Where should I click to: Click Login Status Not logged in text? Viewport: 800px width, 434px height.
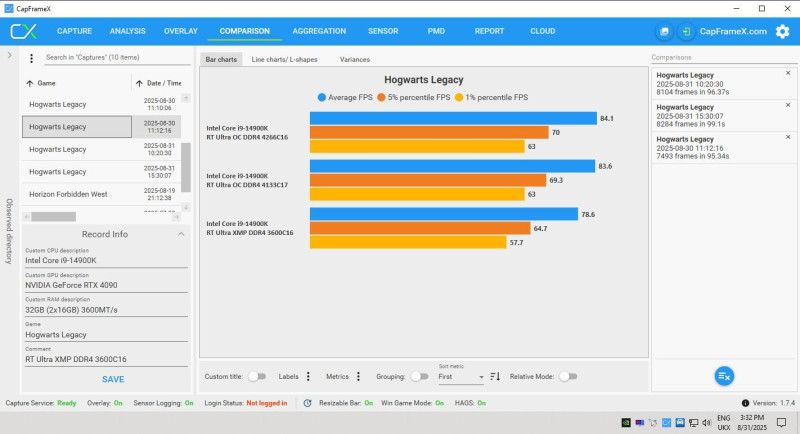[266, 403]
